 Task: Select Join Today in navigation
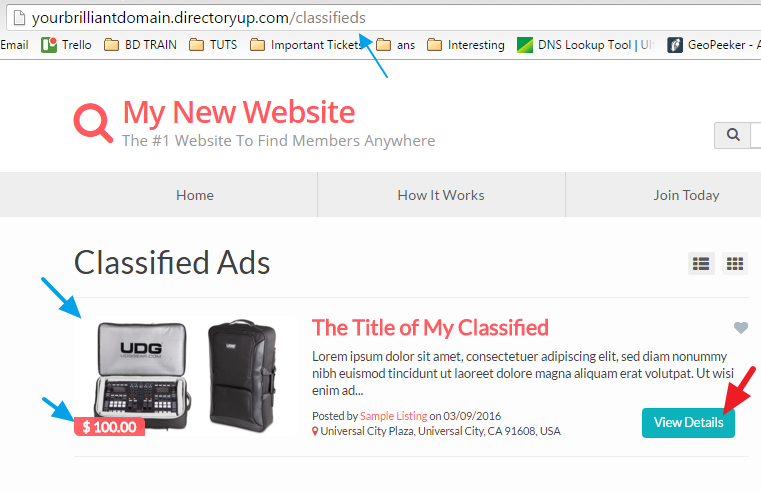pos(686,195)
